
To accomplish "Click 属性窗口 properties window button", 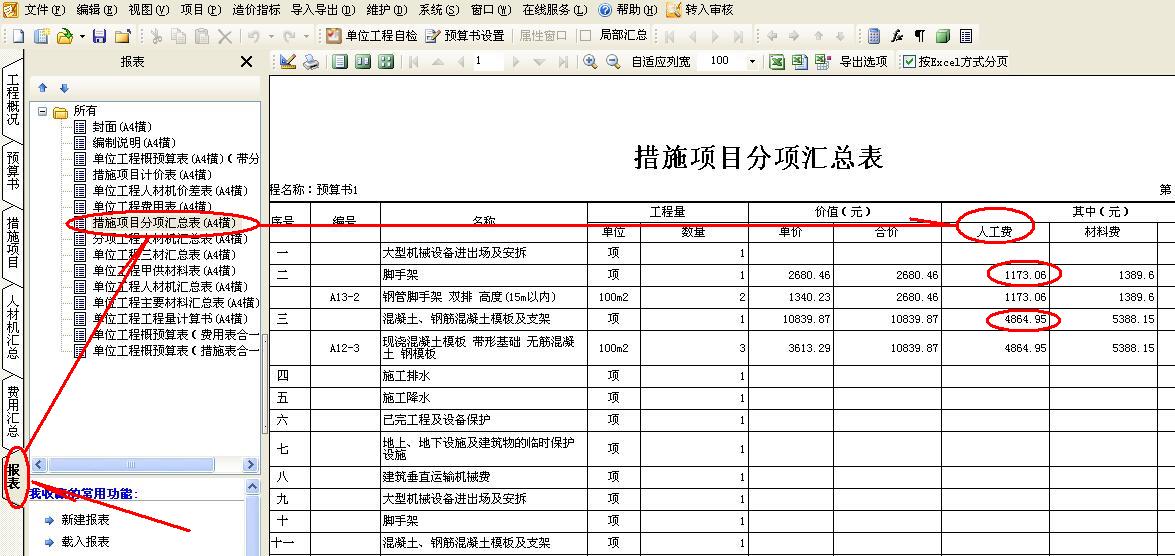I will click(x=543, y=36).
